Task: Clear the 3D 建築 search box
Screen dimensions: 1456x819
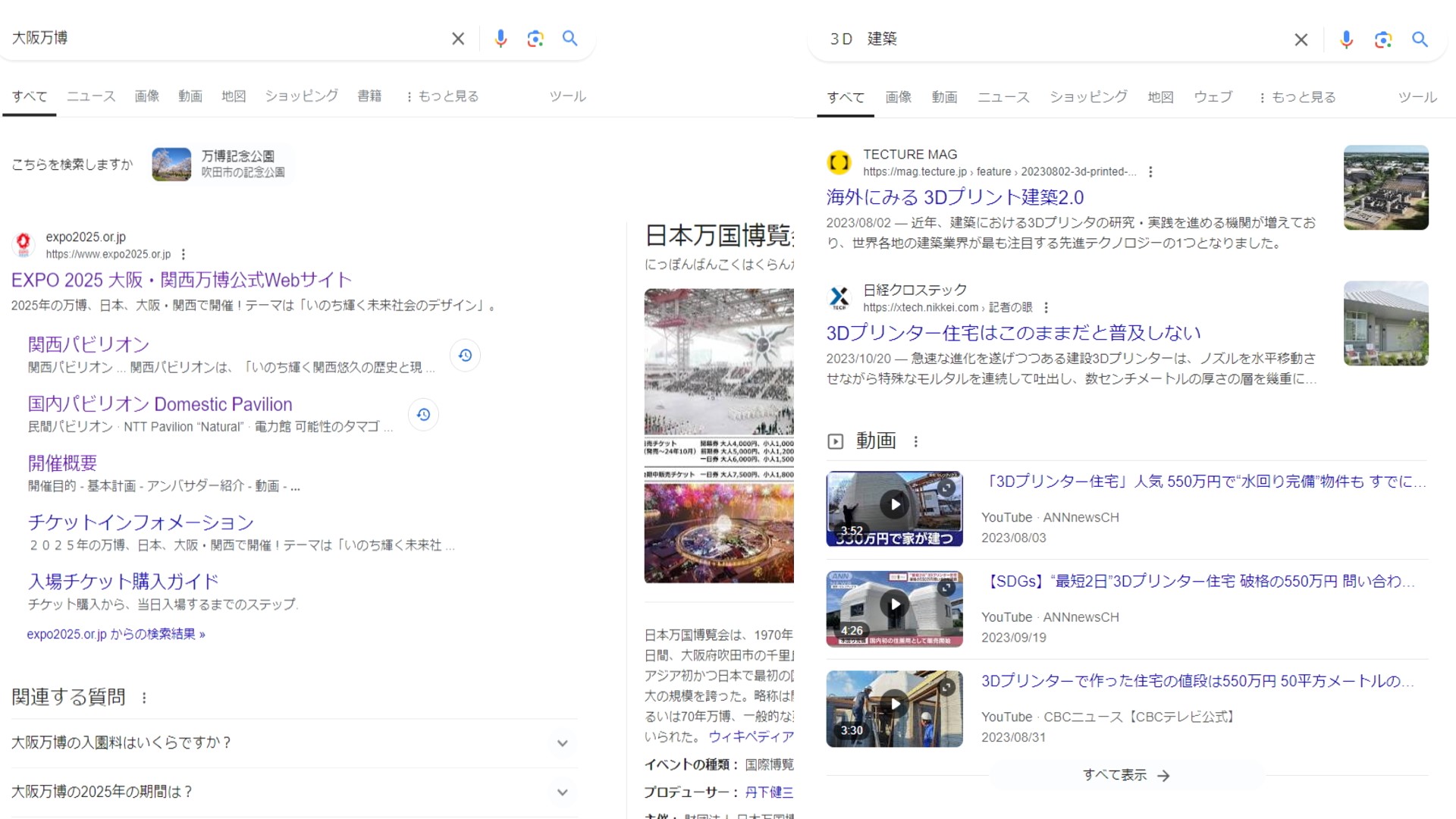Action: [x=1301, y=39]
